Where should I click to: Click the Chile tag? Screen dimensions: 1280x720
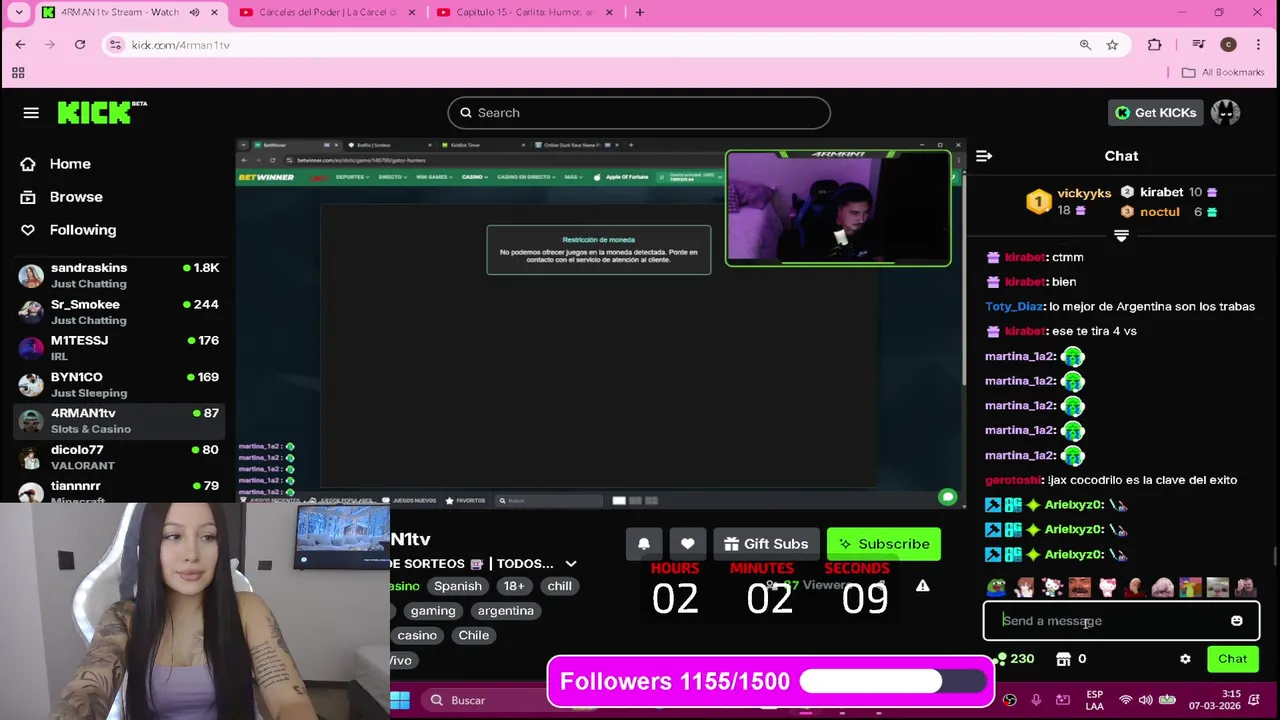coord(474,635)
